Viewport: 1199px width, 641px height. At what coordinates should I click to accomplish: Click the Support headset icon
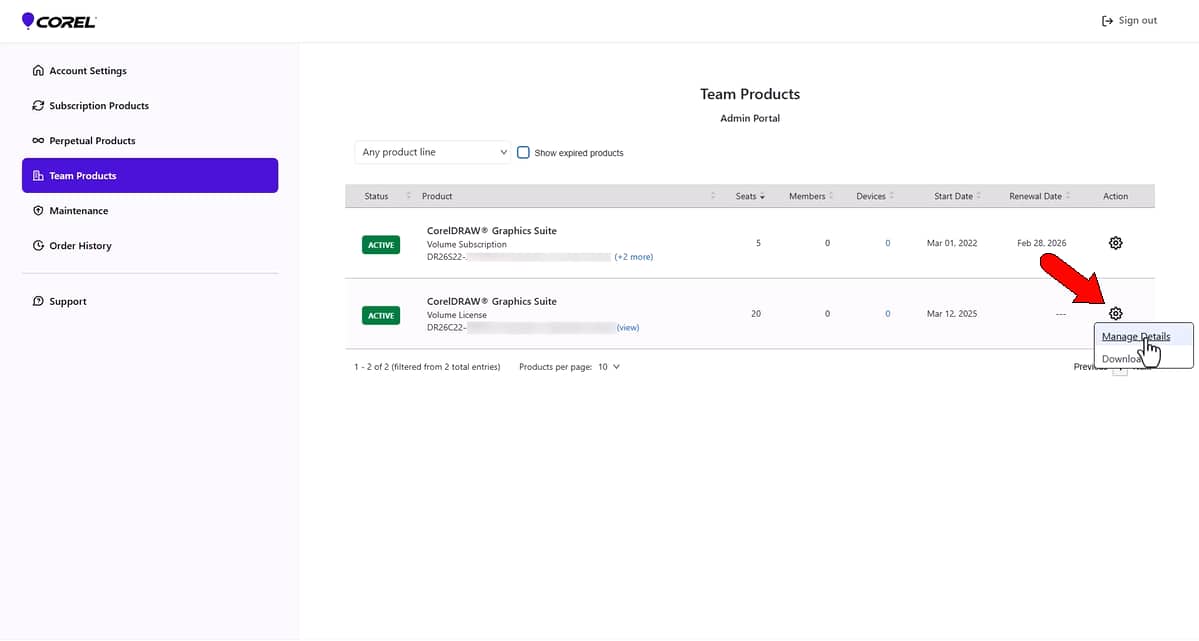click(37, 300)
